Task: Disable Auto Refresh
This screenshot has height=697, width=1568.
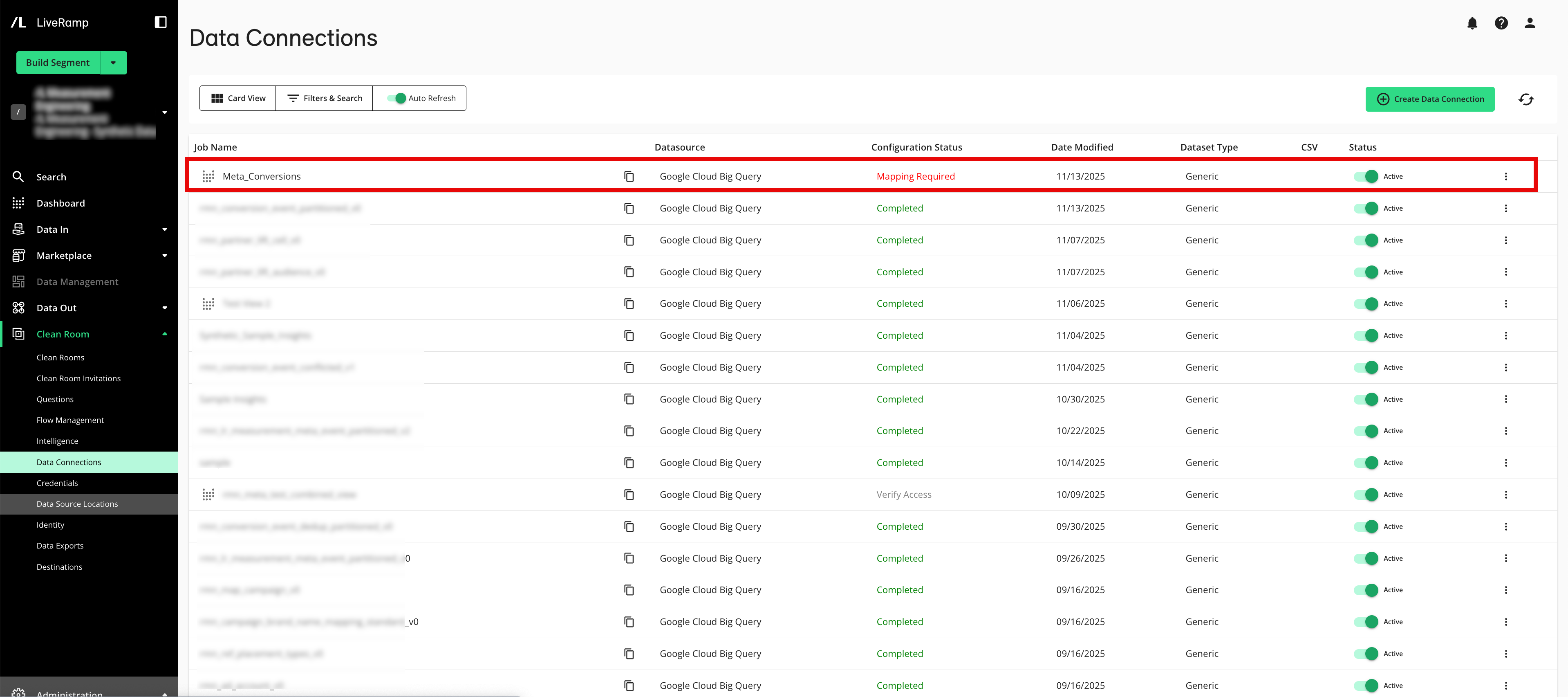Action: coord(399,98)
